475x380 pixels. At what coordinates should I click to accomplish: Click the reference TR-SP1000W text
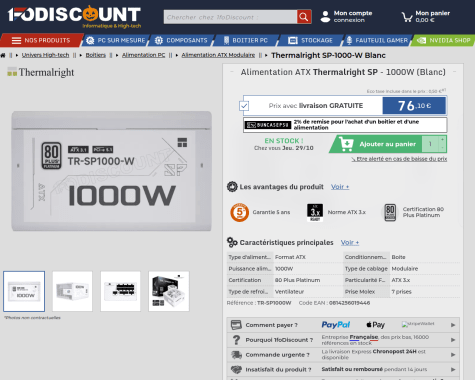coord(274,303)
